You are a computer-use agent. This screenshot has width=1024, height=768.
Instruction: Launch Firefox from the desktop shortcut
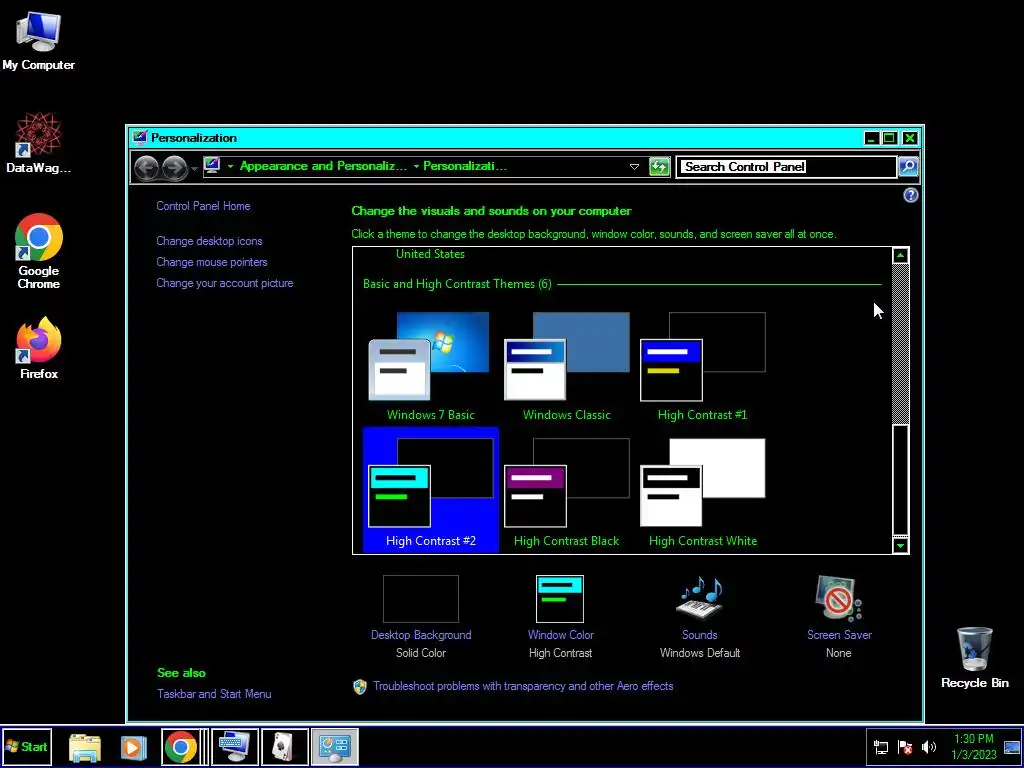(39, 348)
